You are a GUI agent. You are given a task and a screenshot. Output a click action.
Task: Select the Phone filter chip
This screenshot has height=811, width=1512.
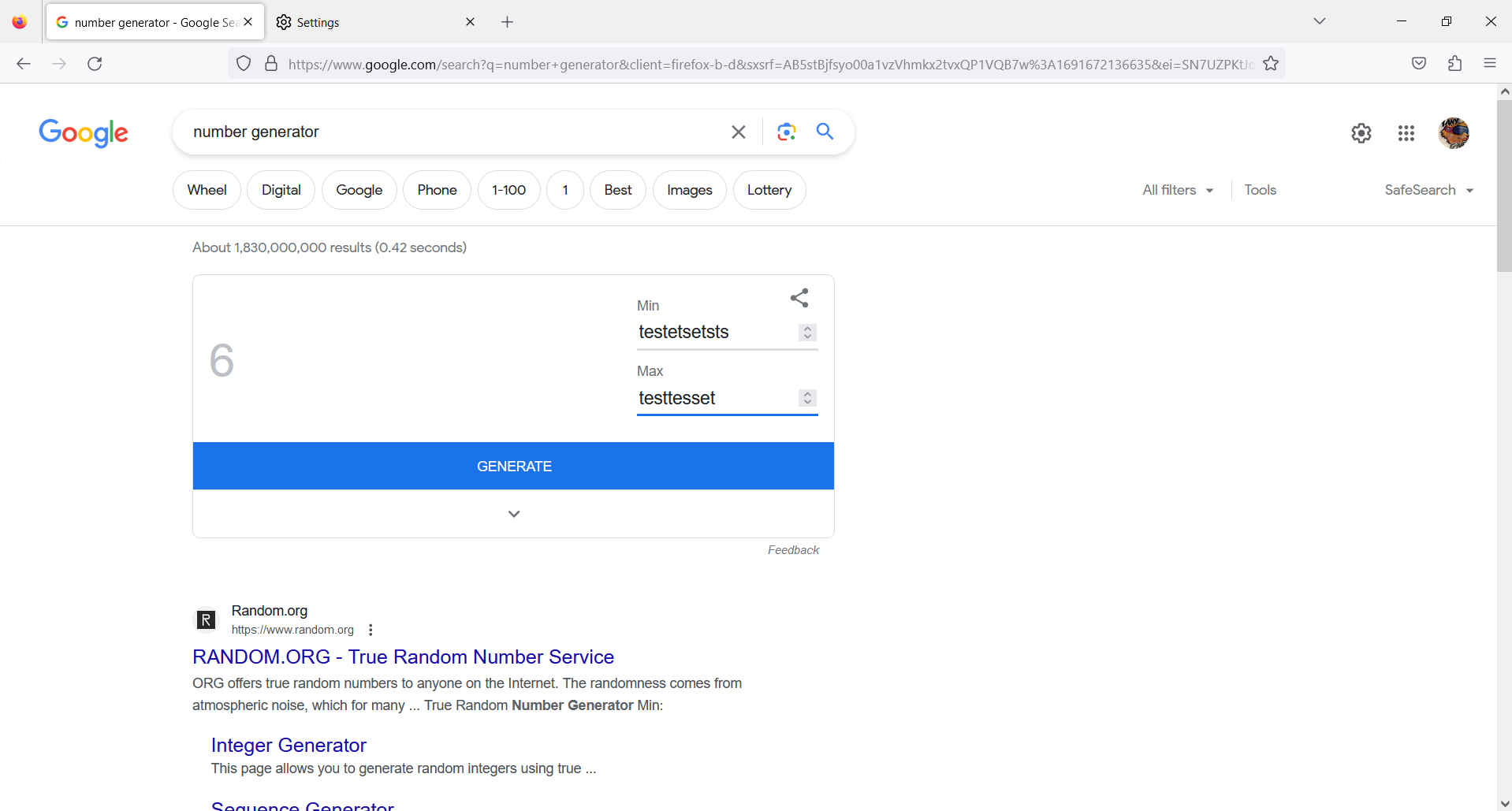point(437,190)
